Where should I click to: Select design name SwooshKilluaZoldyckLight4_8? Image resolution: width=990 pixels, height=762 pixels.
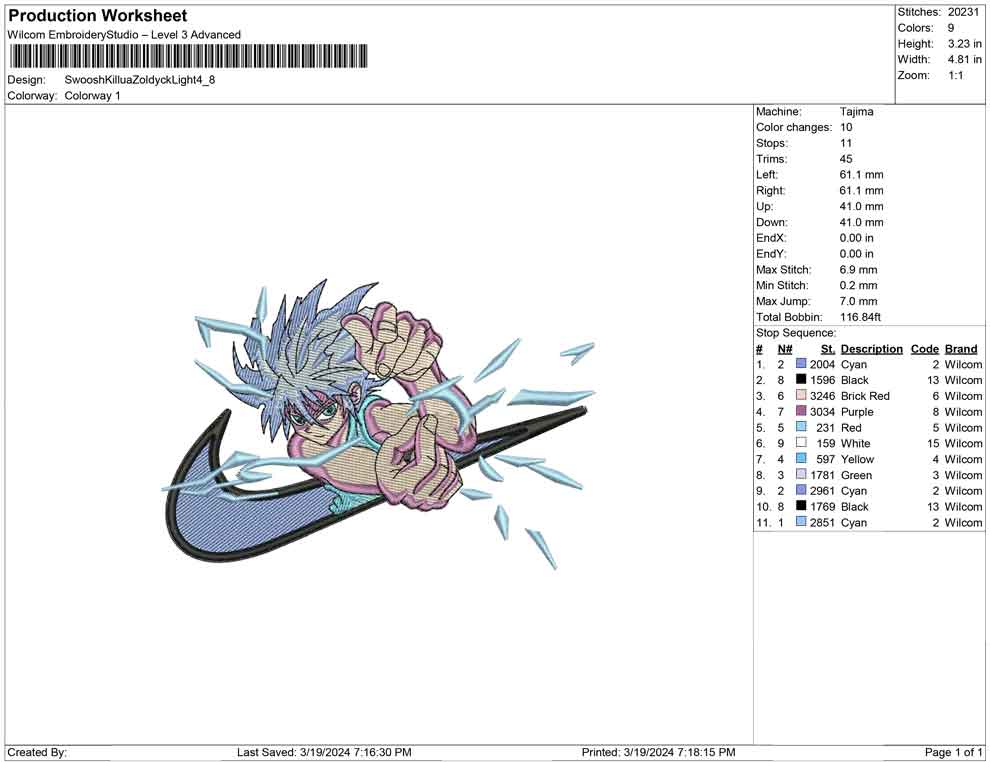coord(140,80)
